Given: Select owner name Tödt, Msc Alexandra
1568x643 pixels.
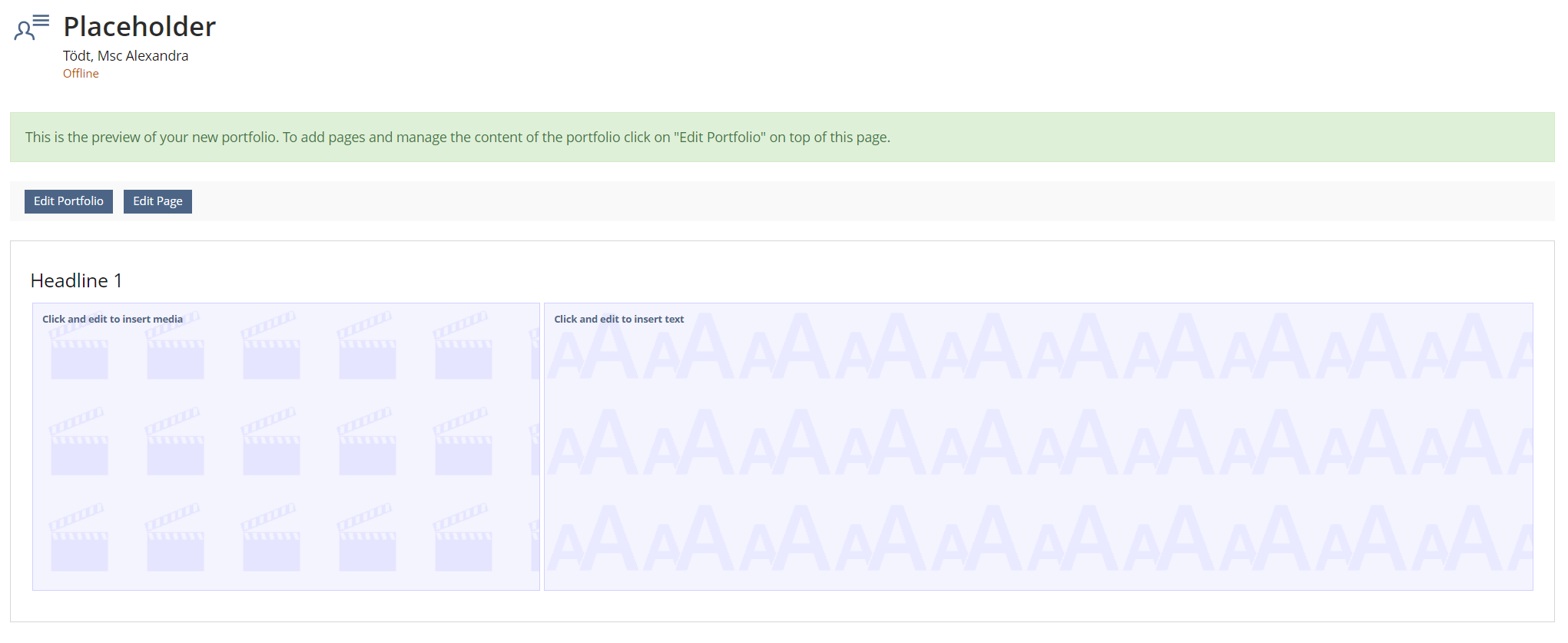Looking at the screenshot, I should (x=125, y=56).
